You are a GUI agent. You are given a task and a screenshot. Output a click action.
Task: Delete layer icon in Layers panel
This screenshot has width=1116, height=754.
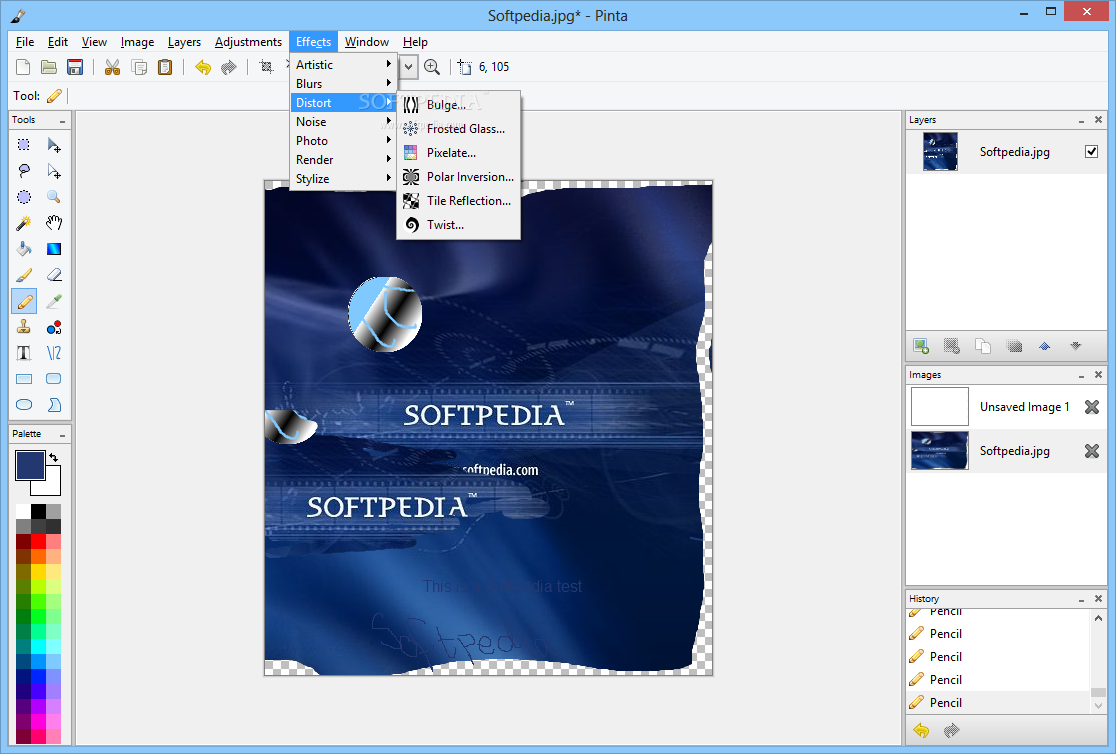pos(952,346)
